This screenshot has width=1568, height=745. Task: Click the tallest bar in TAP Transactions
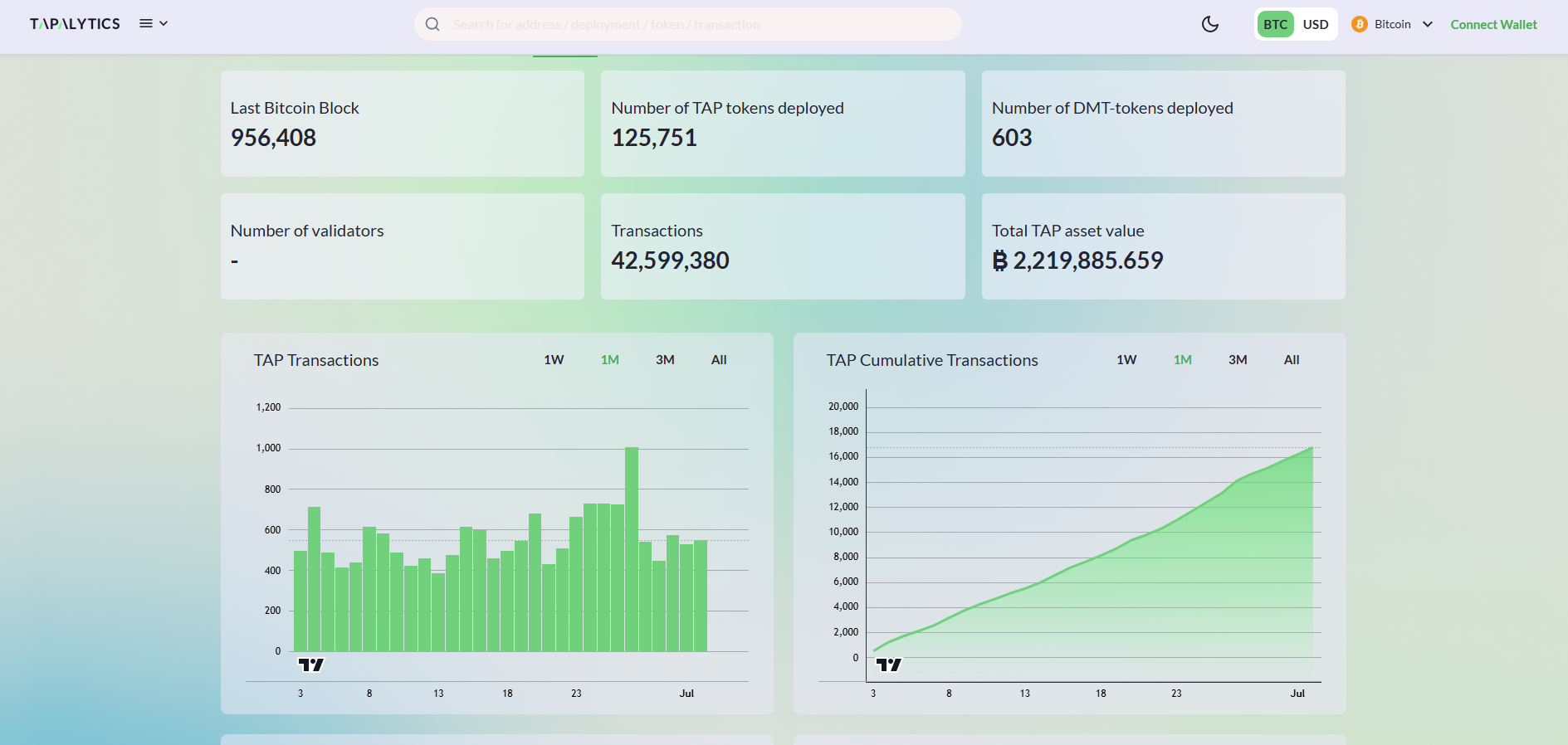[x=632, y=549]
